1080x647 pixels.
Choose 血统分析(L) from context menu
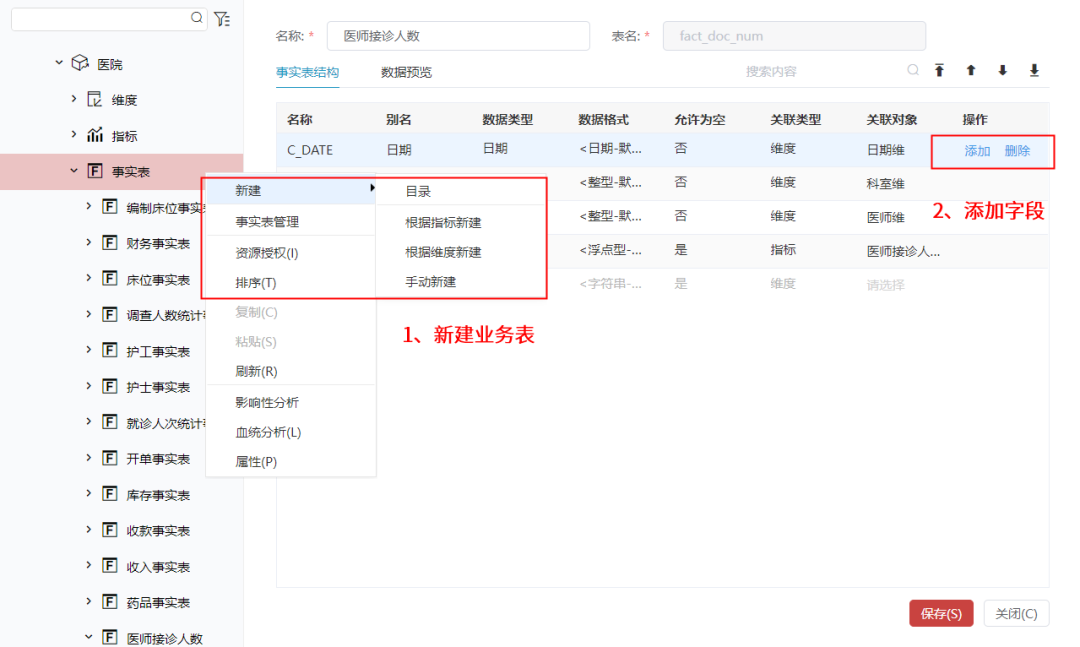pyautogui.click(x=291, y=432)
